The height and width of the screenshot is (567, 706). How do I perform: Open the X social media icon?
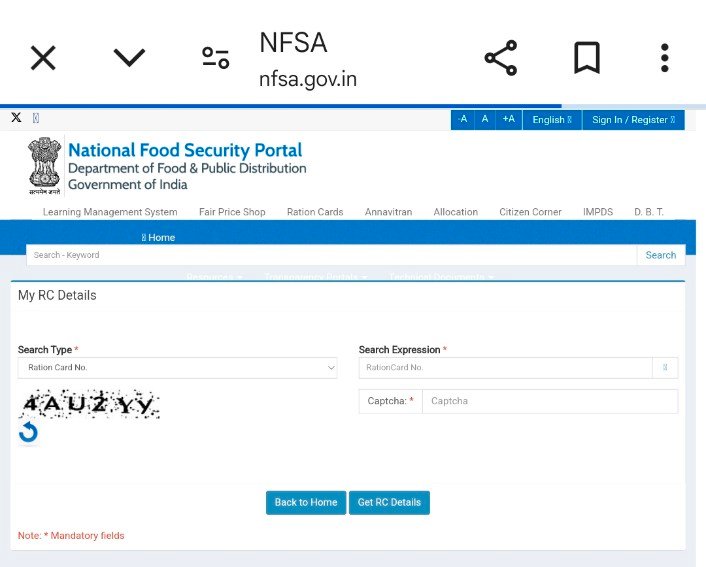(x=16, y=118)
